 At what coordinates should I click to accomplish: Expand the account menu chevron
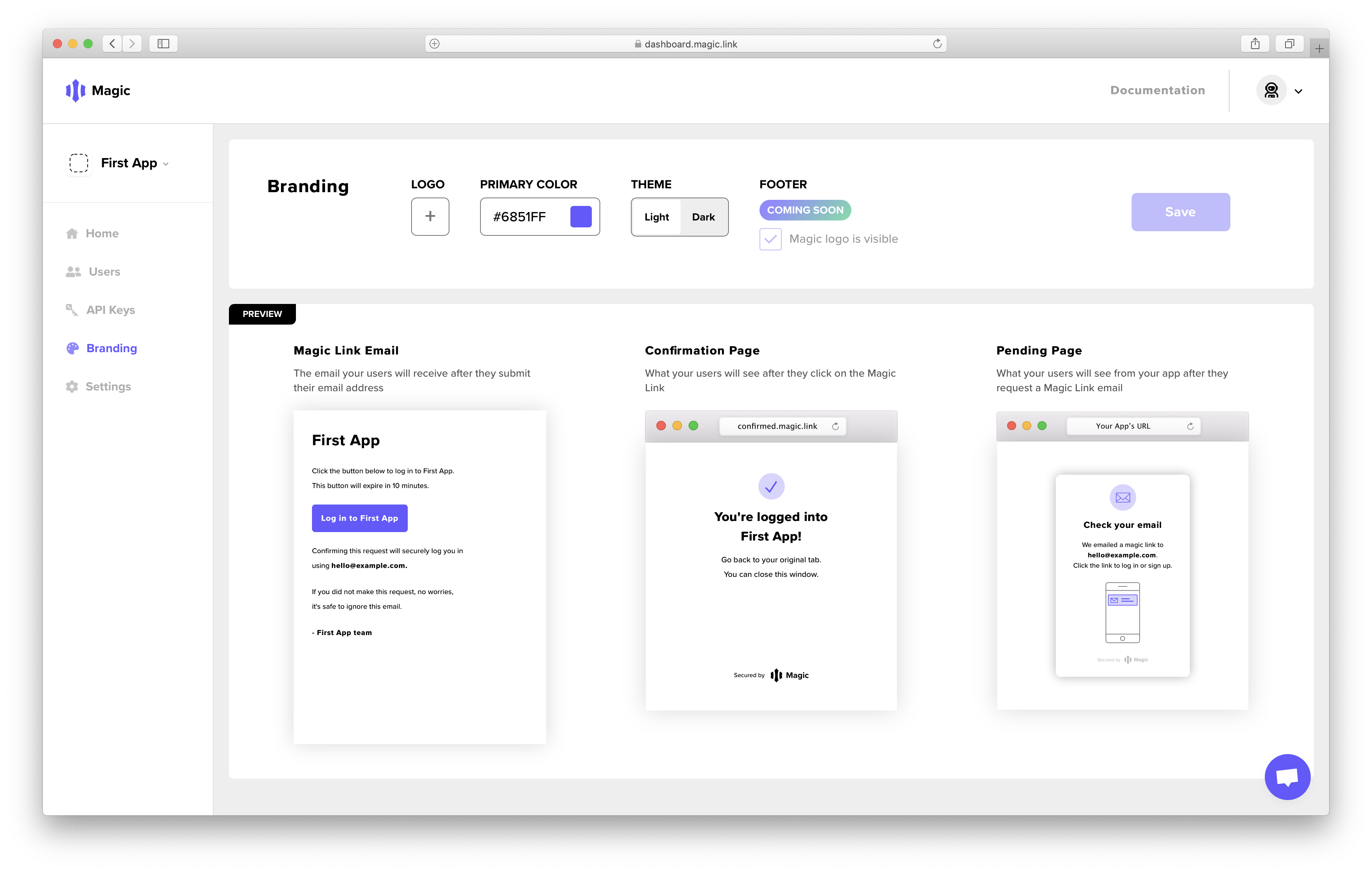click(x=1298, y=91)
